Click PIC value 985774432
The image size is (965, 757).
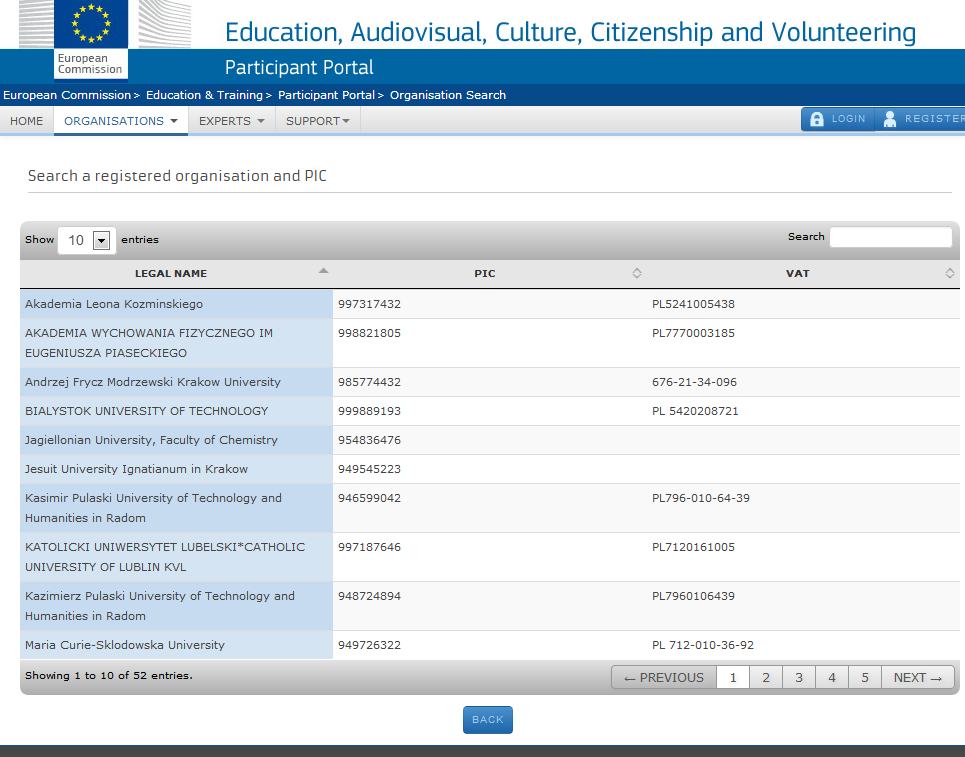click(369, 382)
